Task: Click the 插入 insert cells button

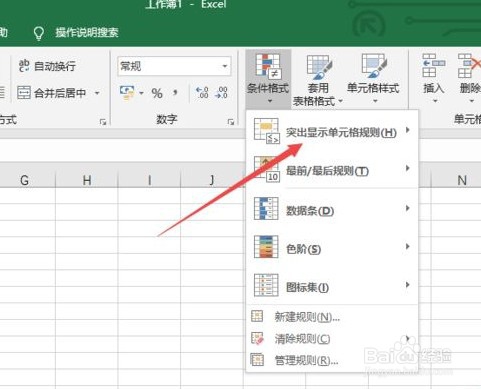Action: 434,79
